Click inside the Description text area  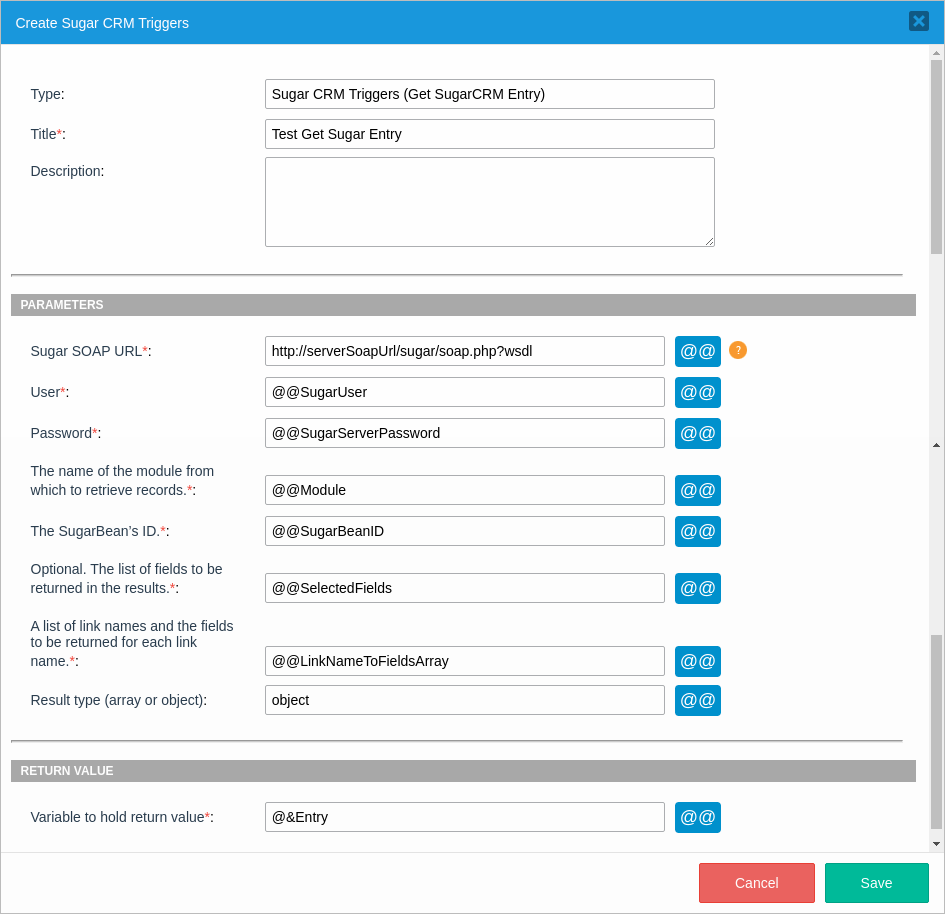point(489,201)
